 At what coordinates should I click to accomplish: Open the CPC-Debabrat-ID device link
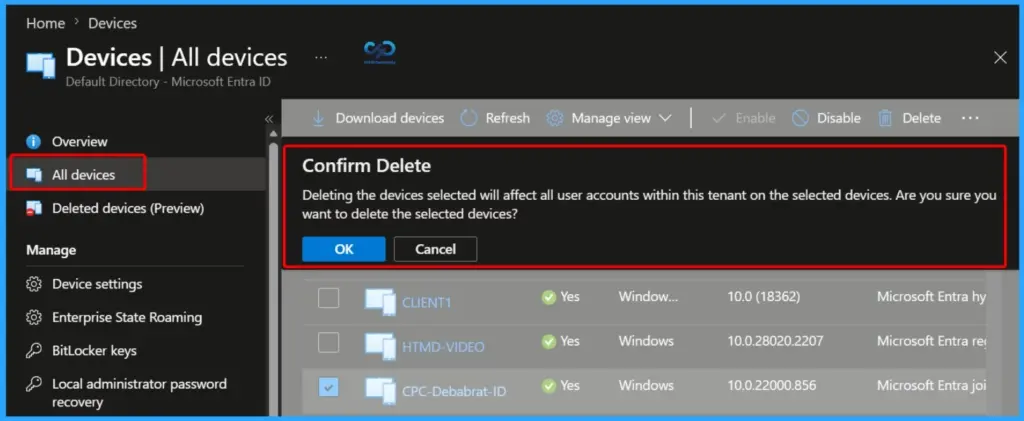454,391
